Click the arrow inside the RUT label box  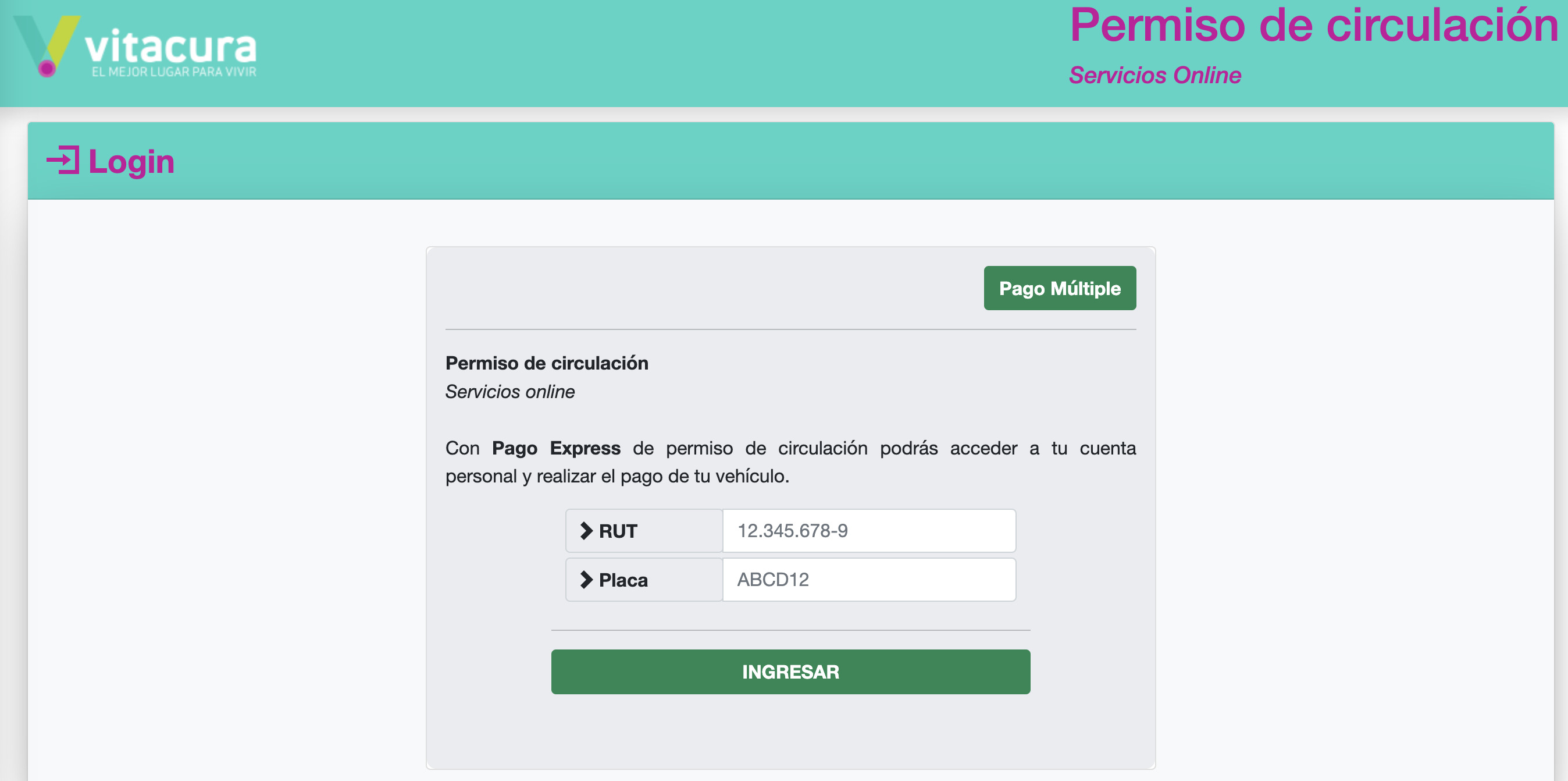coord(586,531)
